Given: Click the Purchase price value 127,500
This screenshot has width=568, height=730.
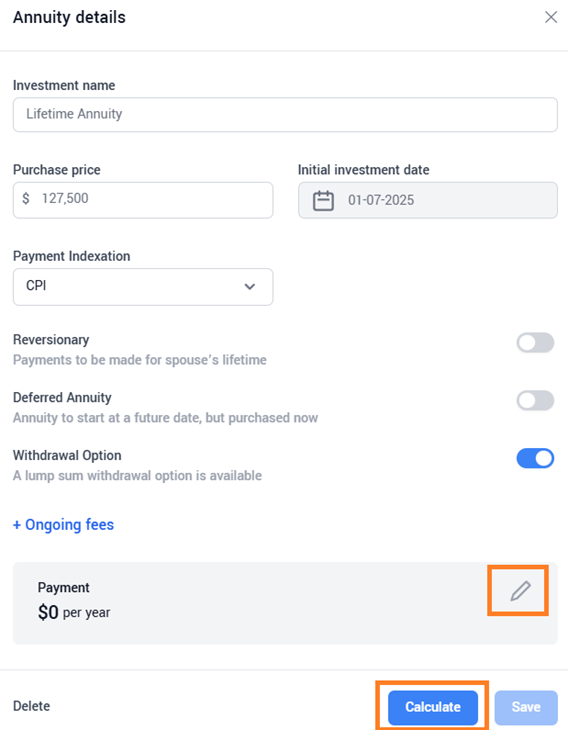Looking at the screenshot, I should pyautogui.click(x=65, y=198).
